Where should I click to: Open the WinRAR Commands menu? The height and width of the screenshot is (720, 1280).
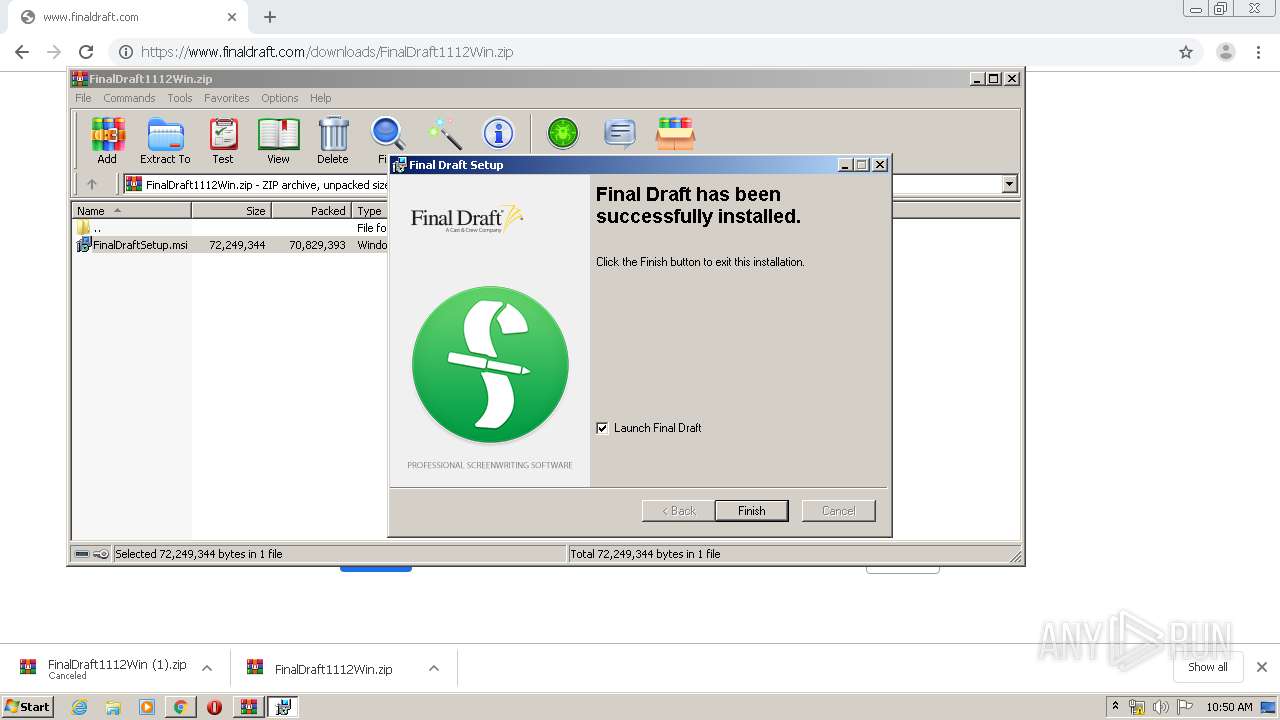[129, 98]
